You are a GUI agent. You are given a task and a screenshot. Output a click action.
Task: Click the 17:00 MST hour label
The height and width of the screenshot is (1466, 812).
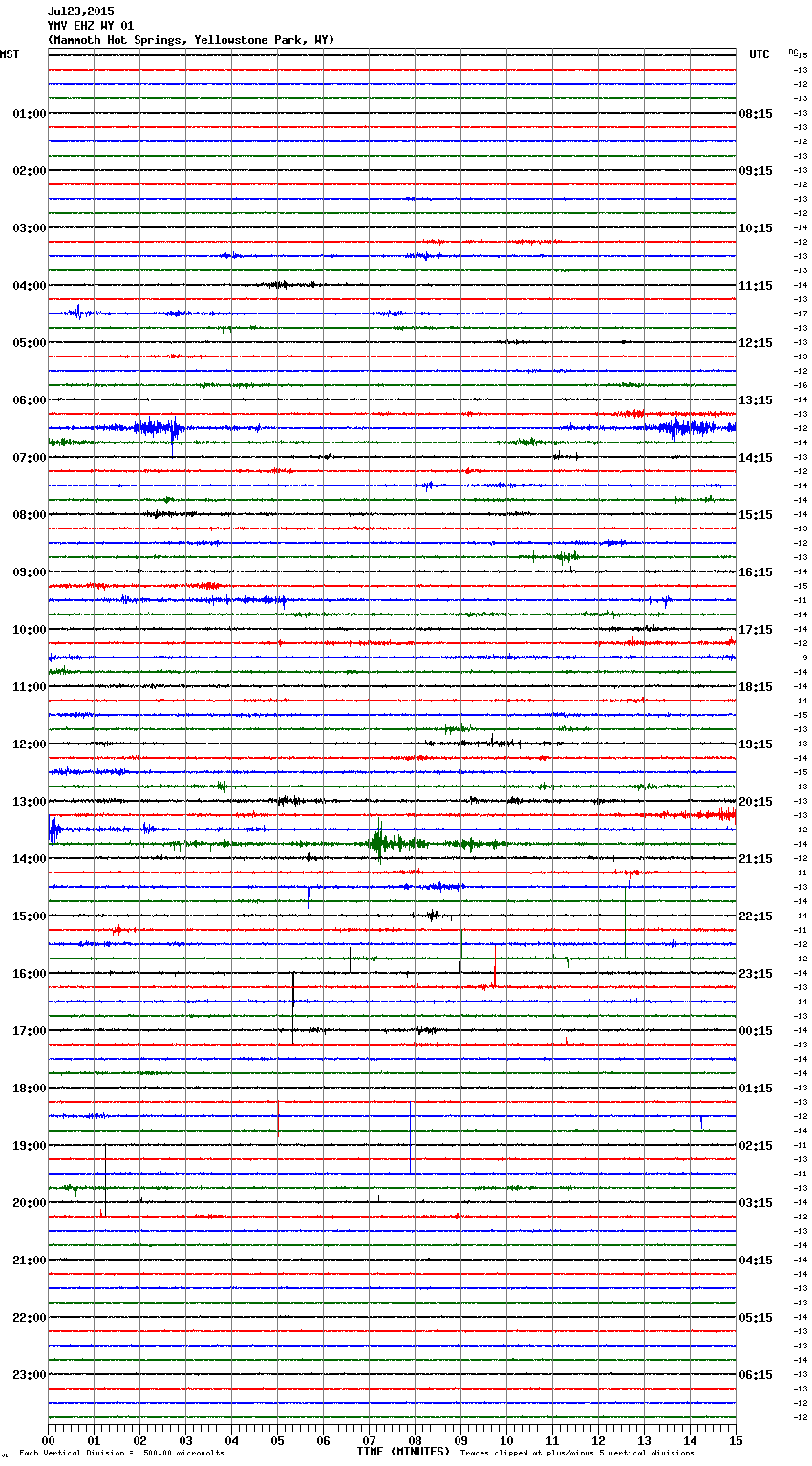(x=30, y=1031)
